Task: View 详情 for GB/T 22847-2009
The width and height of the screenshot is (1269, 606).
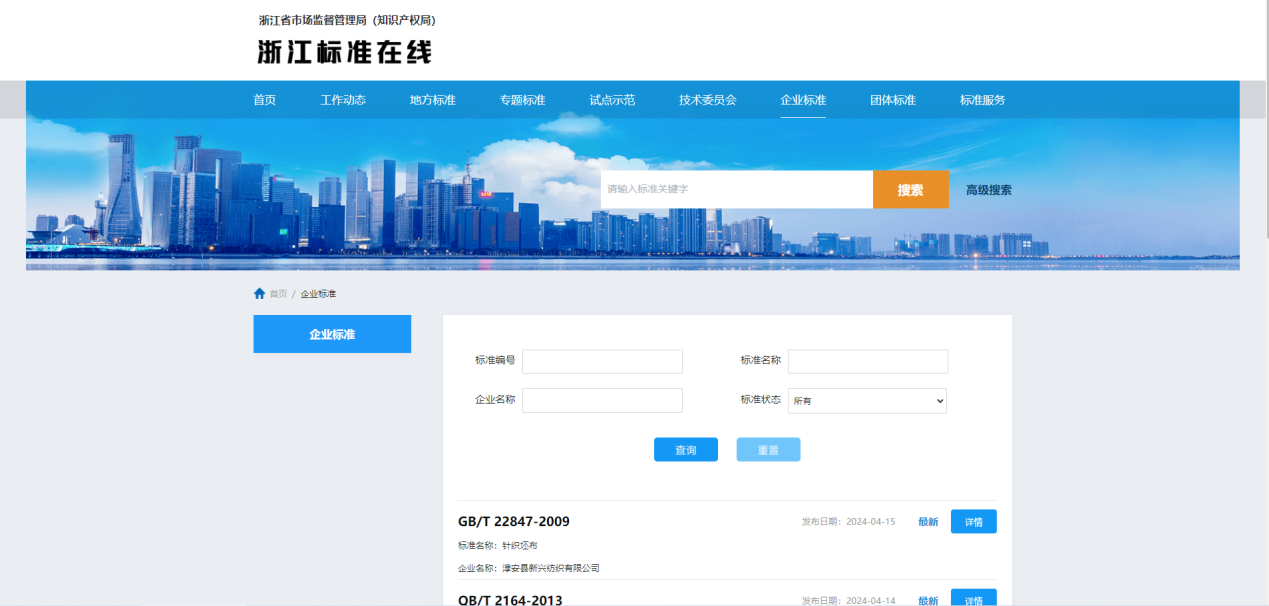Action: pos(973,522)
